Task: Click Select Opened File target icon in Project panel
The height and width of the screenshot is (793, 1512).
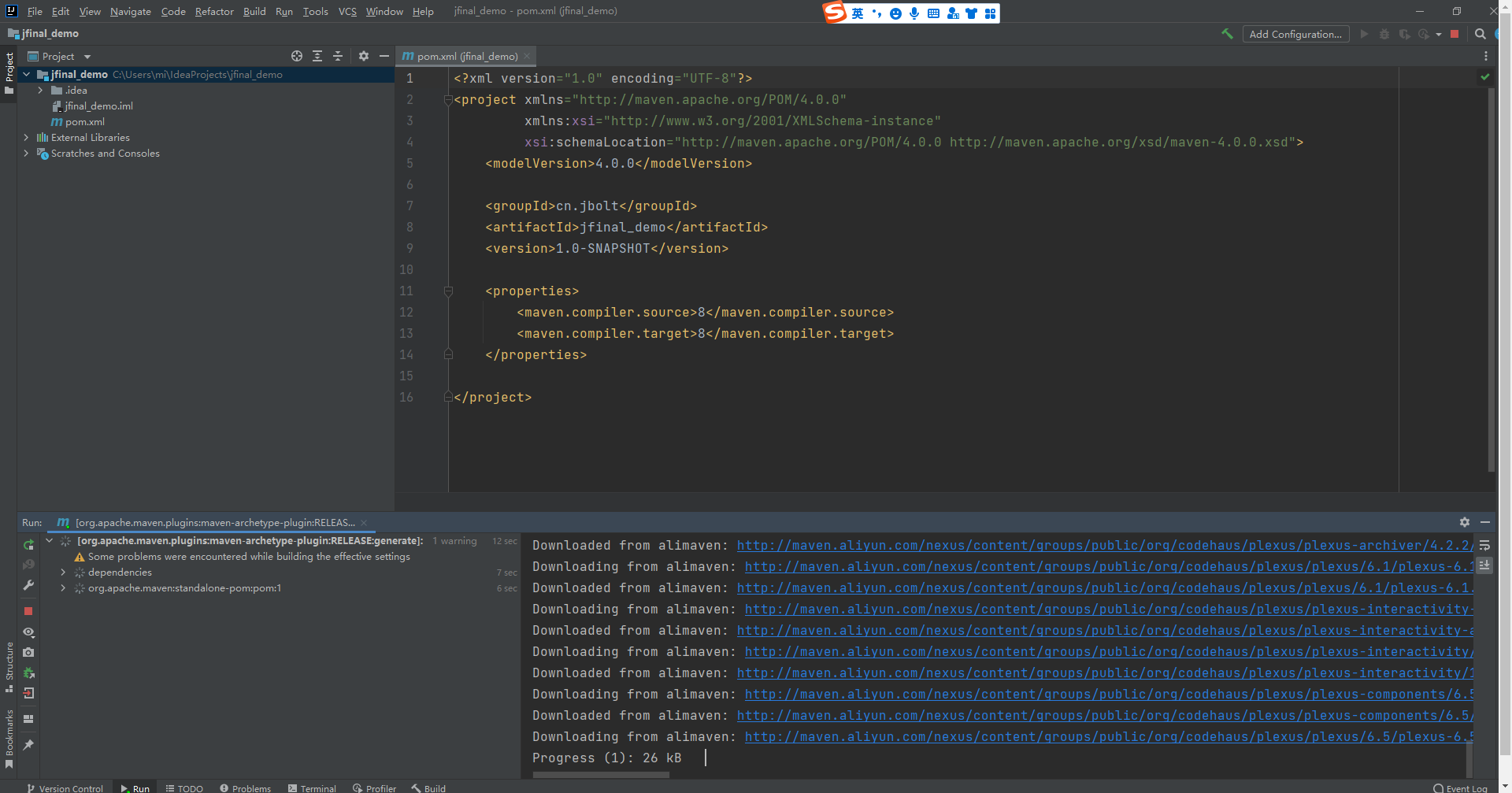Action: pos(296,56)
